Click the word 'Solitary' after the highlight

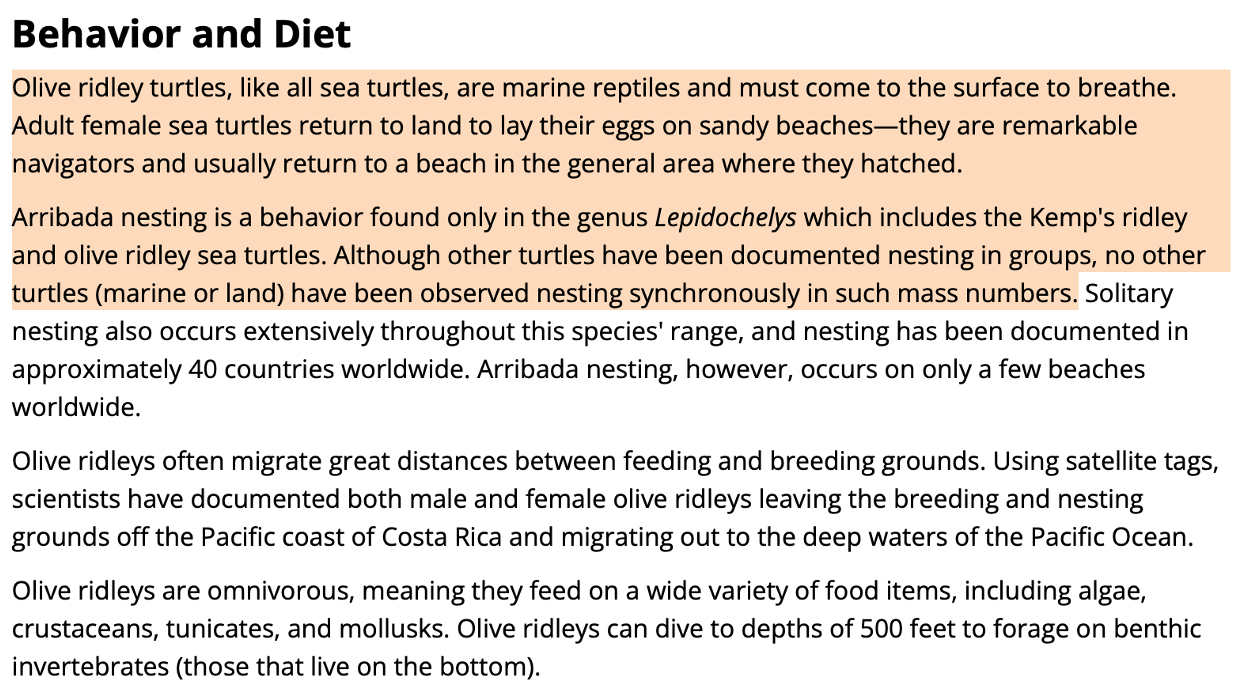tap(1129, 294)
